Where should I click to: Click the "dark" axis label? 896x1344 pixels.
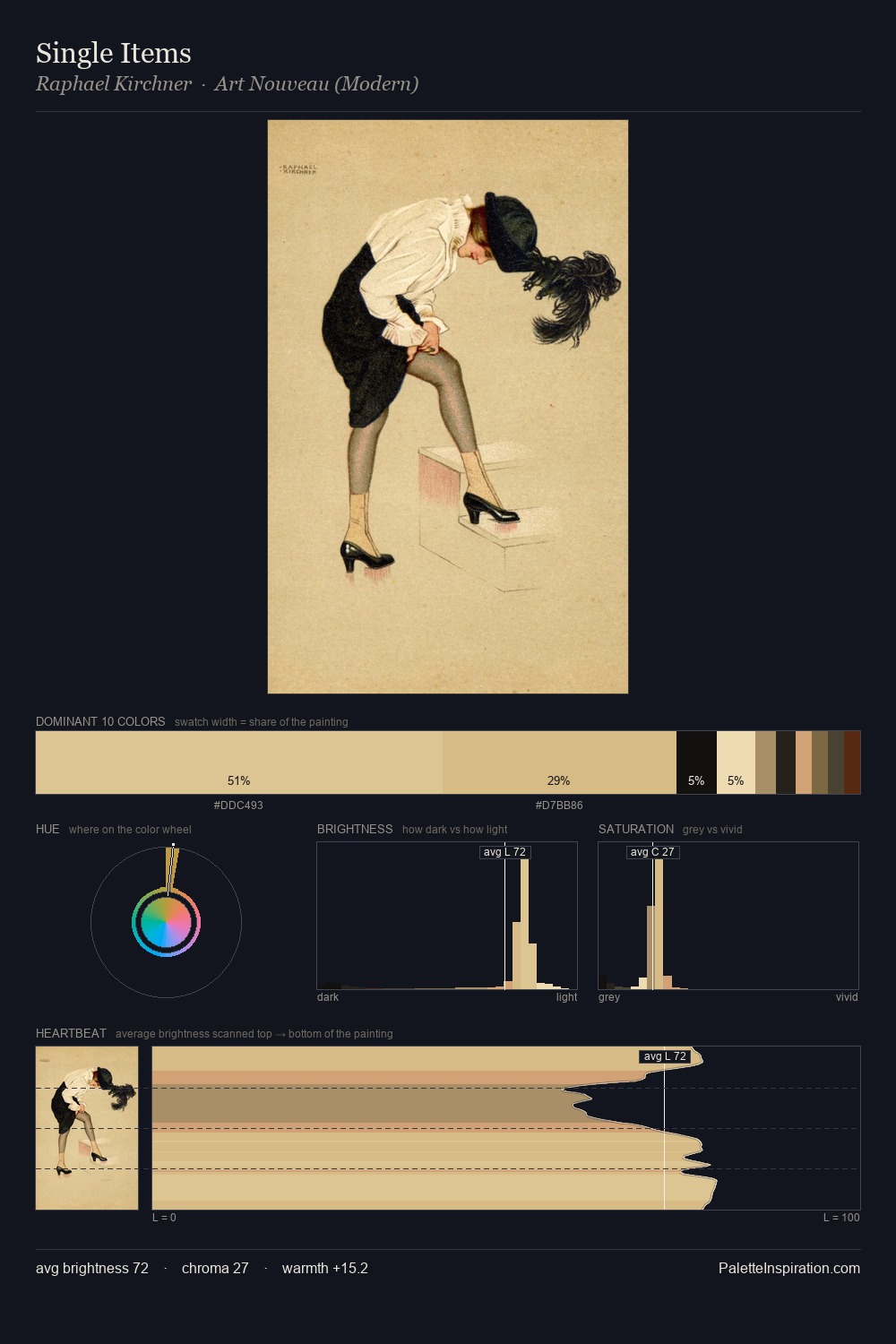pos(328,997)
